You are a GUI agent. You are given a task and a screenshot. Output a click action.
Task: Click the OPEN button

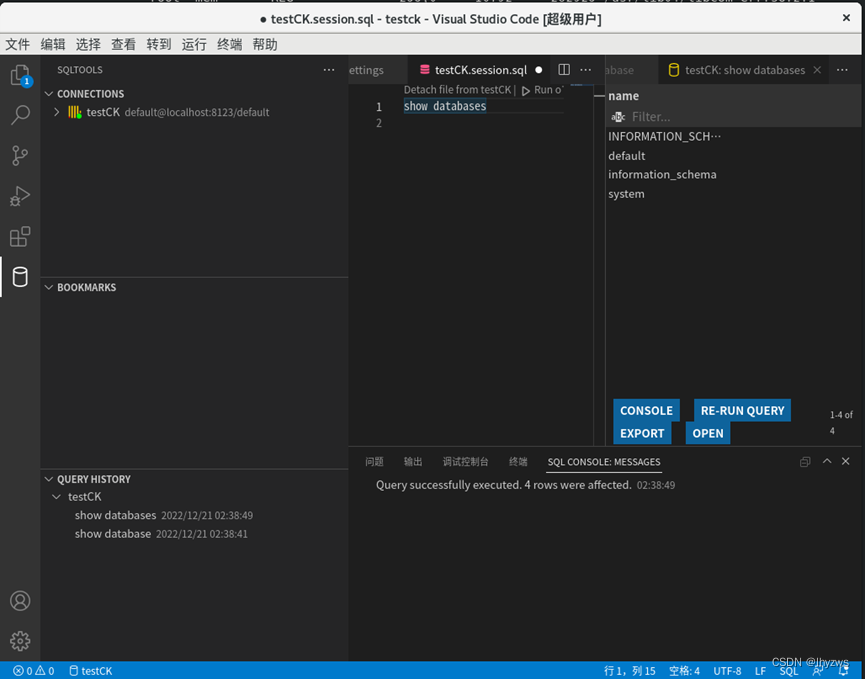point(708,433)
